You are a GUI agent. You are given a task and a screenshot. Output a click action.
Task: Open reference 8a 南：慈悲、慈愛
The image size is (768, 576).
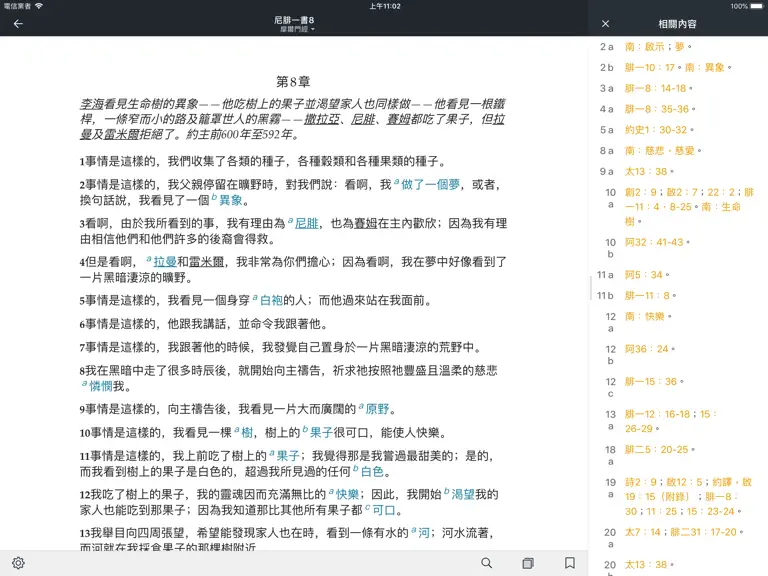(663, 151)
